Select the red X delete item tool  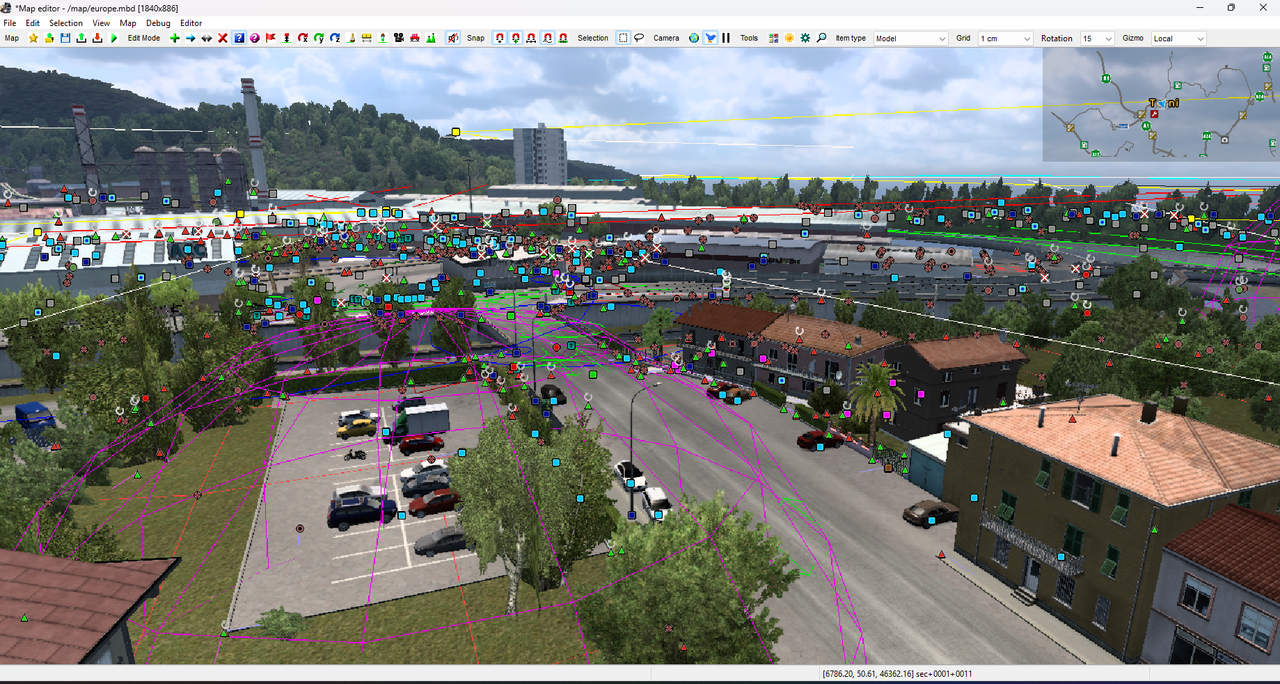coord(223,38)
